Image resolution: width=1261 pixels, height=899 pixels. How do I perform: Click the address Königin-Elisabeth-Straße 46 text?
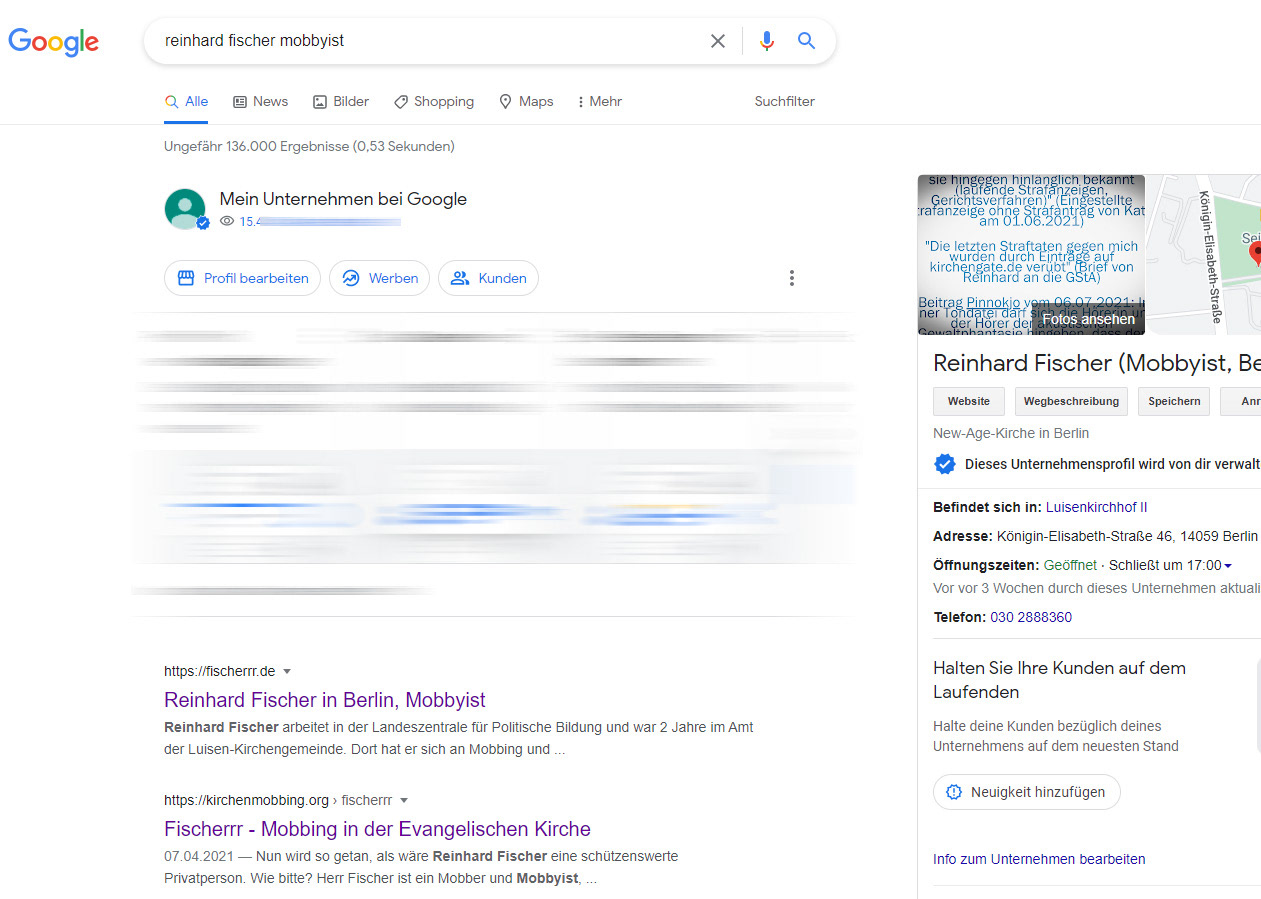tap(1127, 536)
